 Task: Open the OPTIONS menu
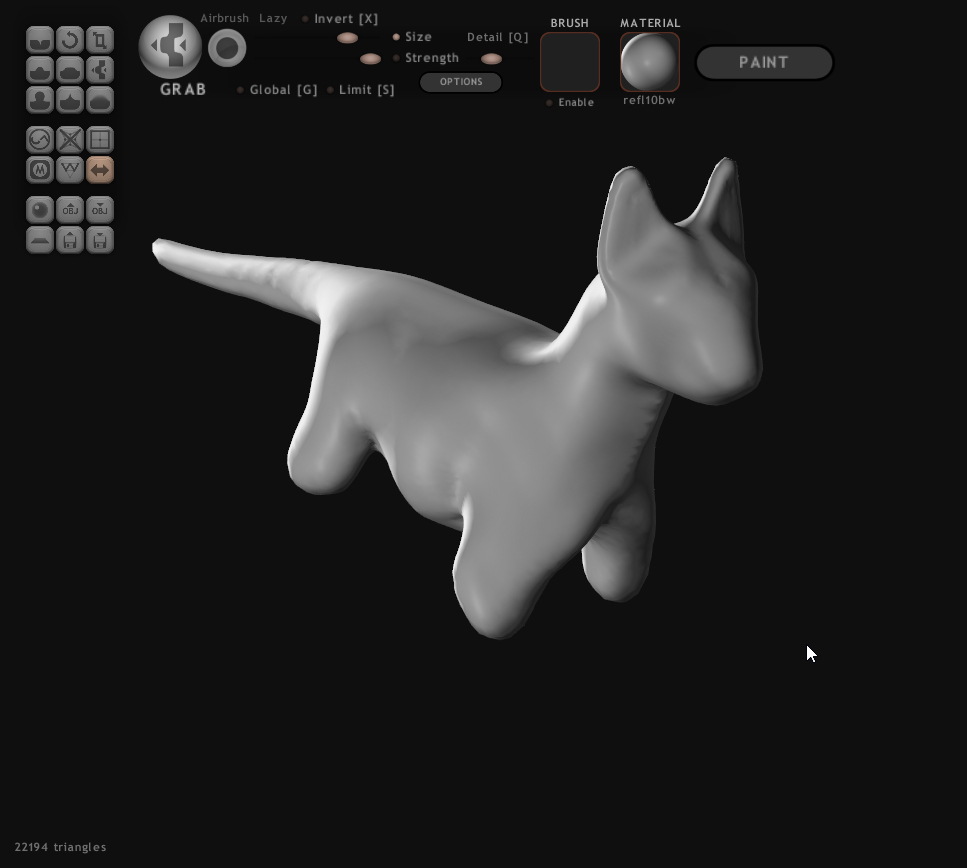[x=461, y=82]
